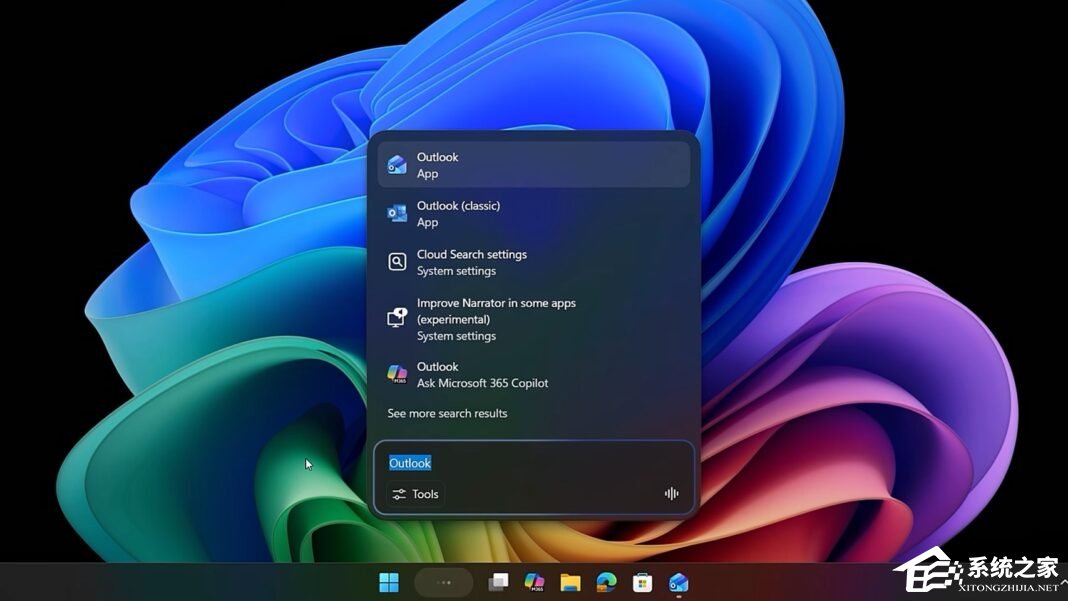1068x601 pixels.
Task: Click the Microsoft 365 Copilot icon in results
Action: [397, 374]
